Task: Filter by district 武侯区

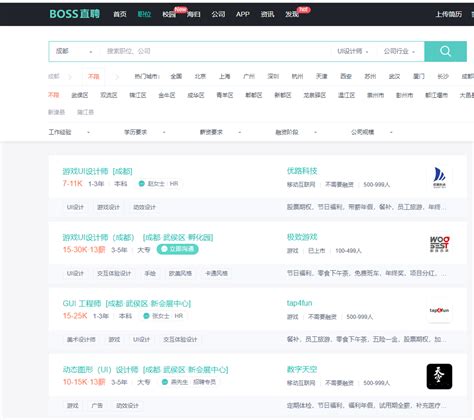Action: coord(80,95)
